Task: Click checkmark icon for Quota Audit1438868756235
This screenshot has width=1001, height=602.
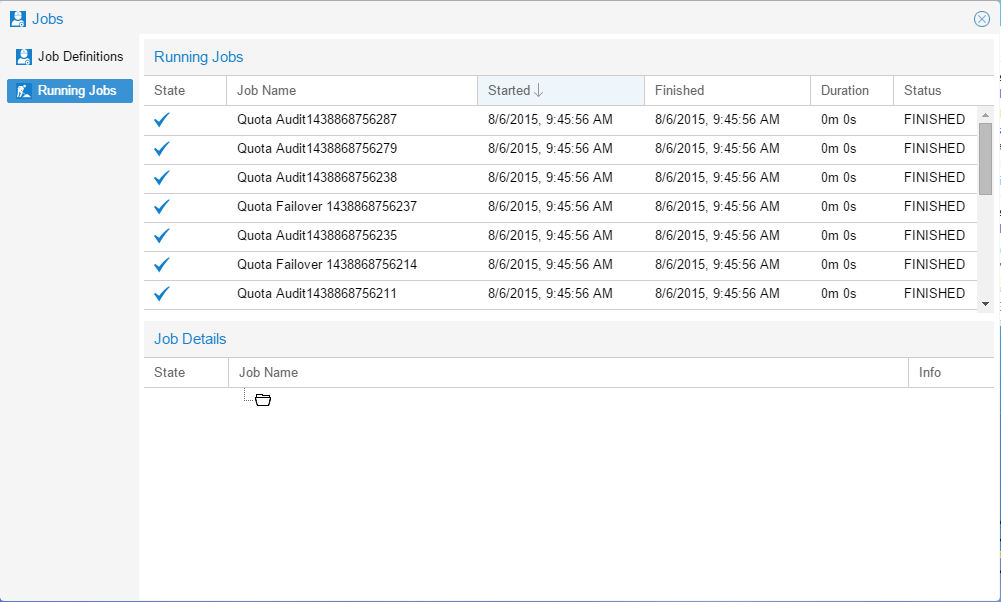Action: pyautogui.click(x=162, y=236)
